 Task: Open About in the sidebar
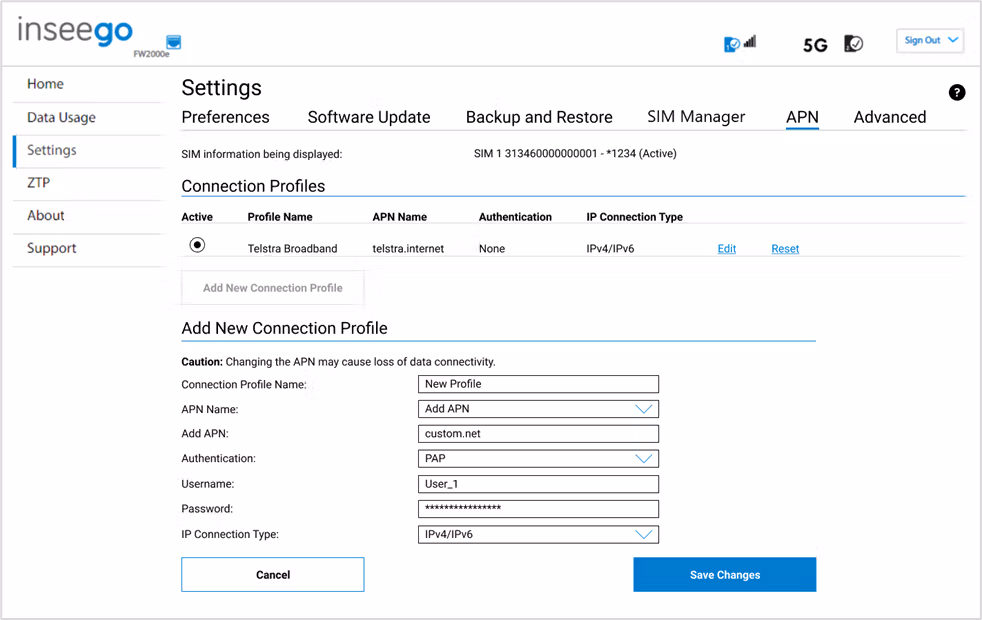[x=46, y=215]
